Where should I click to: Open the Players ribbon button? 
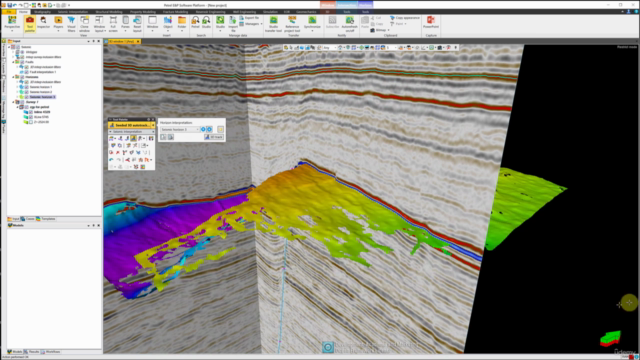tap(58, 24)
